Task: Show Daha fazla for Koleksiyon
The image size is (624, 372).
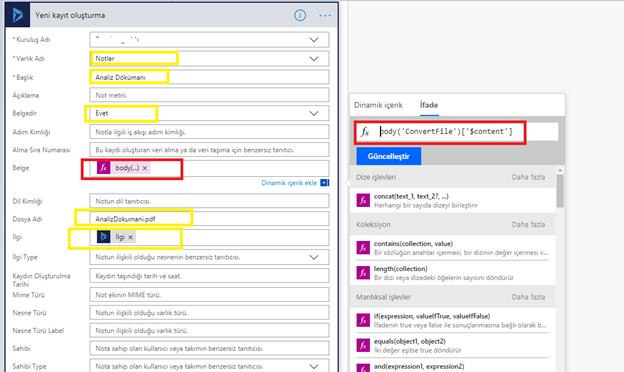Action: click(x=528, y=224)
